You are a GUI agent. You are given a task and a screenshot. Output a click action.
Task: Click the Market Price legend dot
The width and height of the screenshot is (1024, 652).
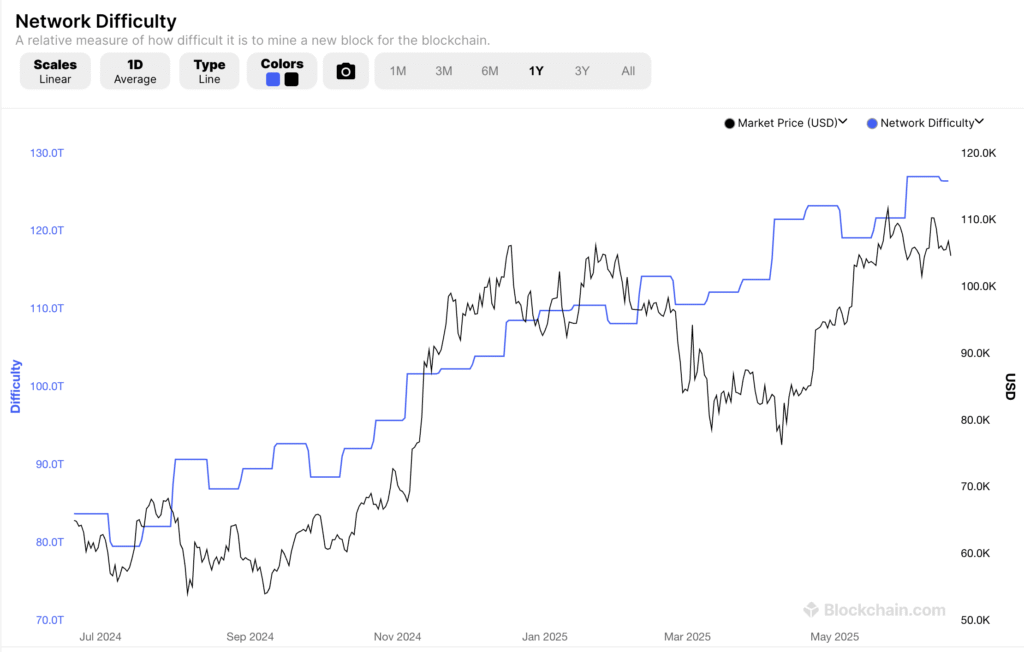pyautogui.click(x=729, y=122)
